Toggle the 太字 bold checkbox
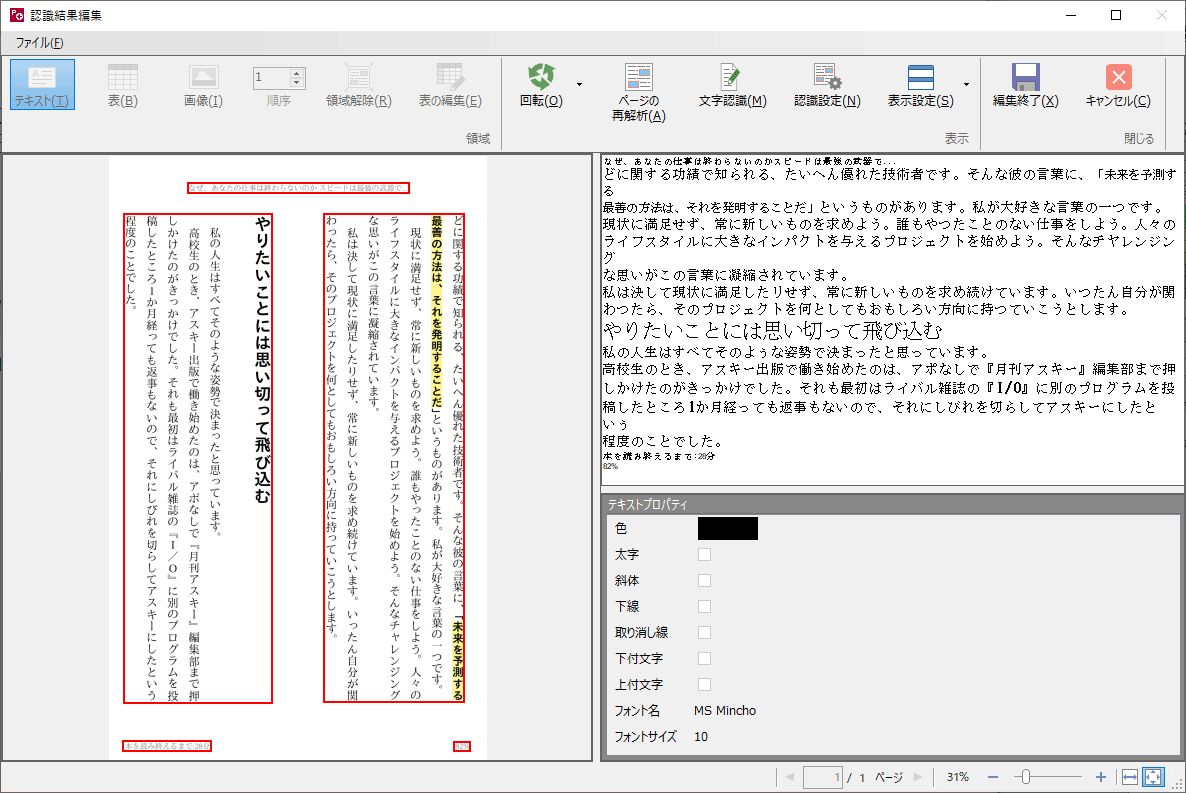 [704, 555]
